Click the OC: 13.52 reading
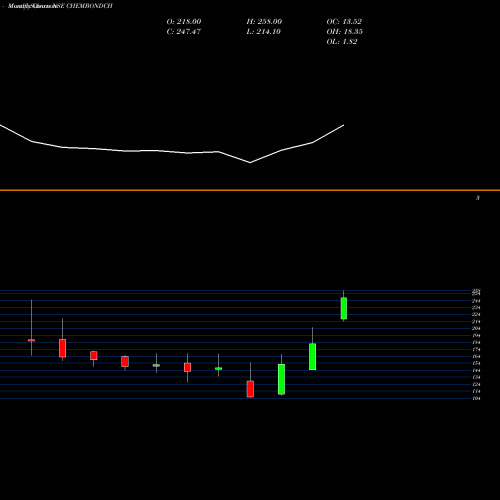This screenshot has height=500, width=500. coord(344,21)
